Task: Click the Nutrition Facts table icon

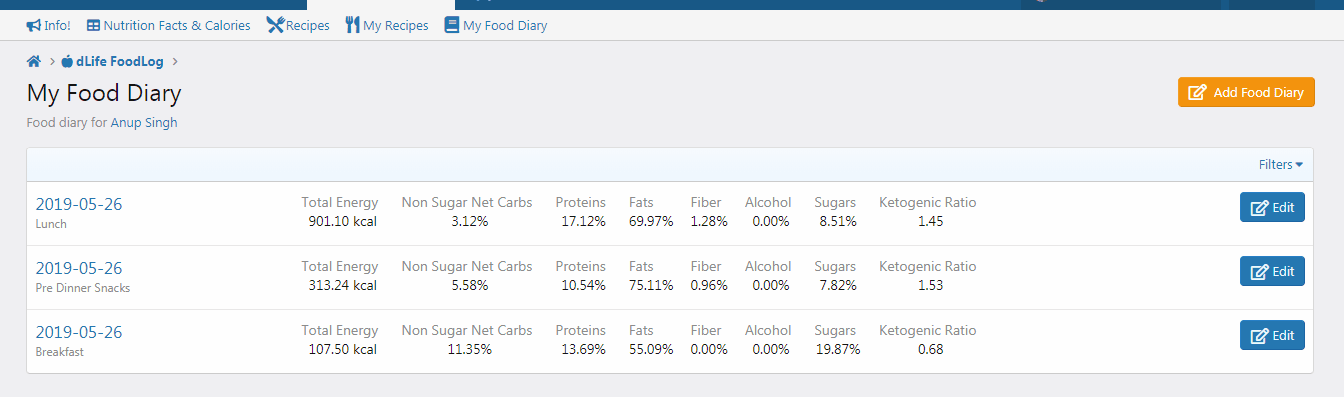Action: pyautogui.click(x=93, y=25)
